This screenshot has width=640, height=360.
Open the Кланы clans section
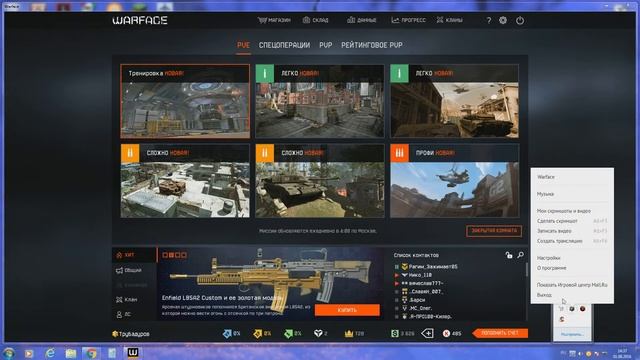point(449,20)
